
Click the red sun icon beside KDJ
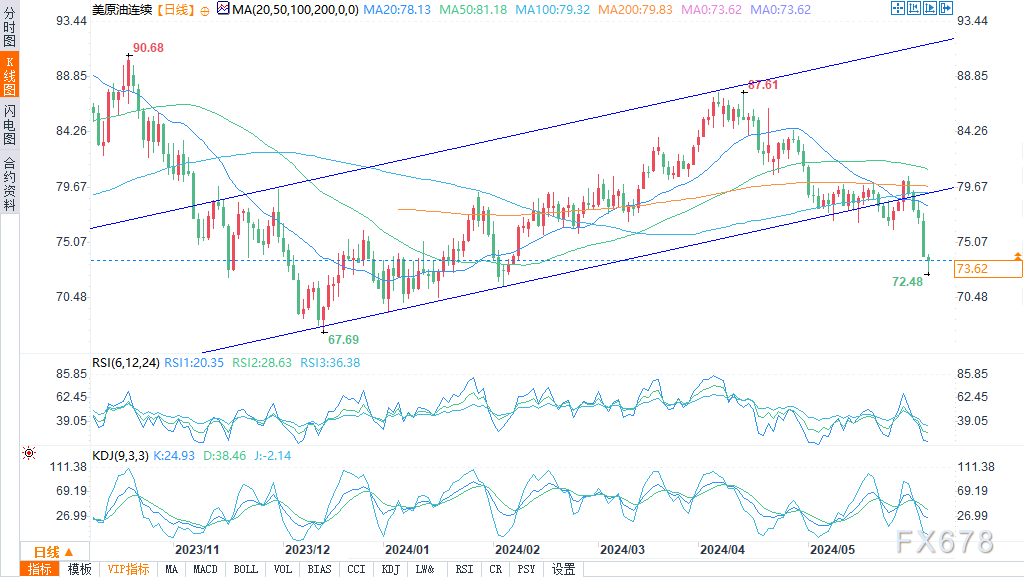(x=29, y=452)
